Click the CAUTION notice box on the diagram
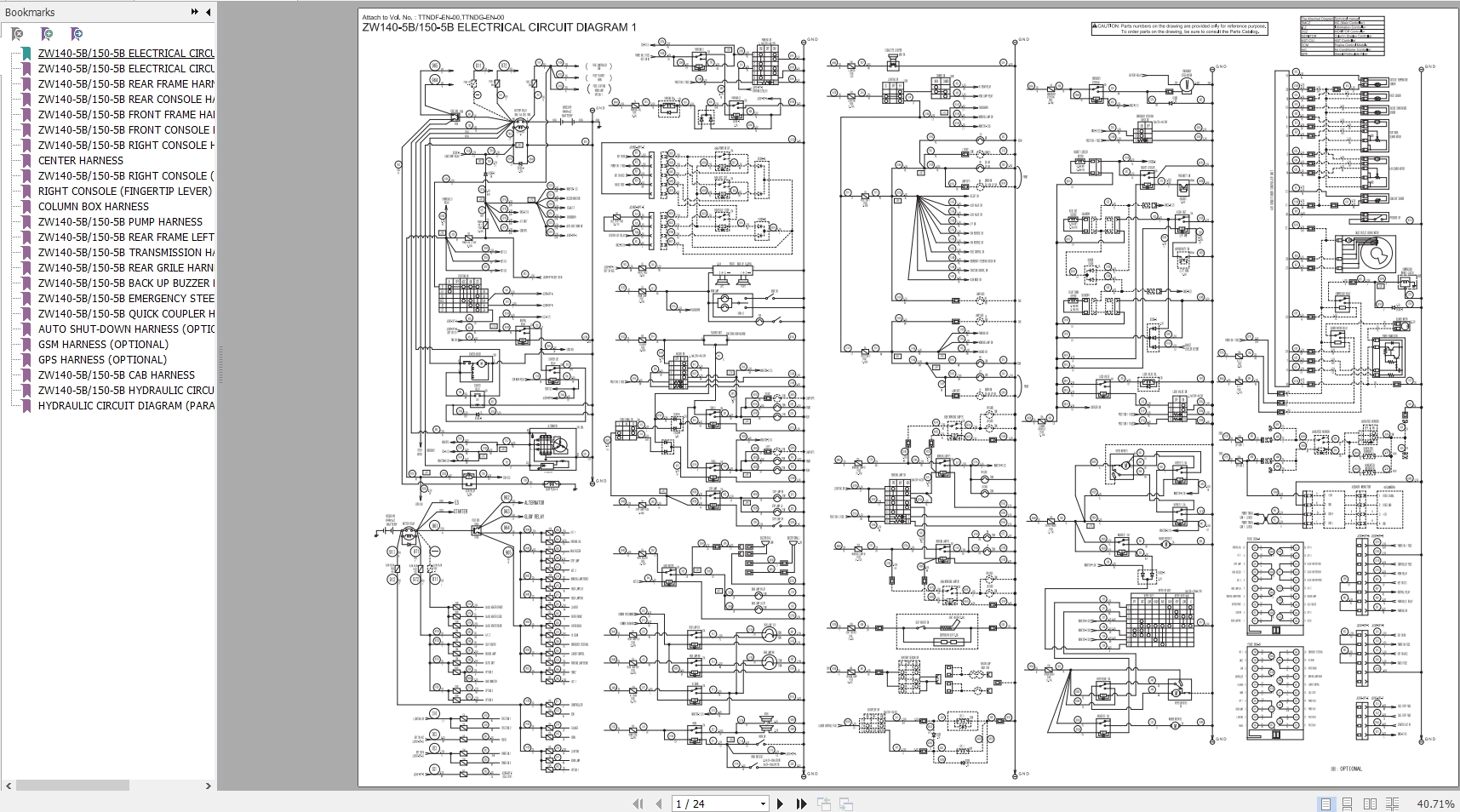Viewport: 1460px width, 812px height. click(x=1180, y=28)
